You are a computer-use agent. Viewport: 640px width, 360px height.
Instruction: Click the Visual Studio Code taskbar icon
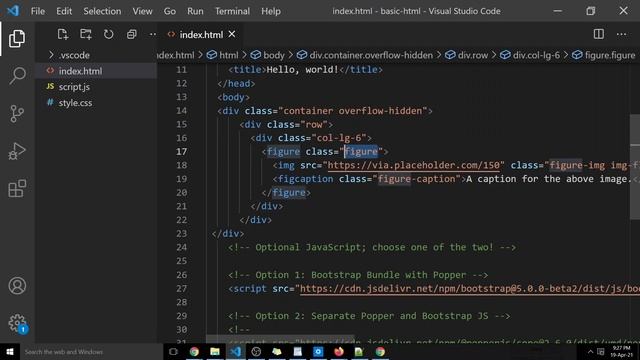pyautogui.click(x=236, y=351)
